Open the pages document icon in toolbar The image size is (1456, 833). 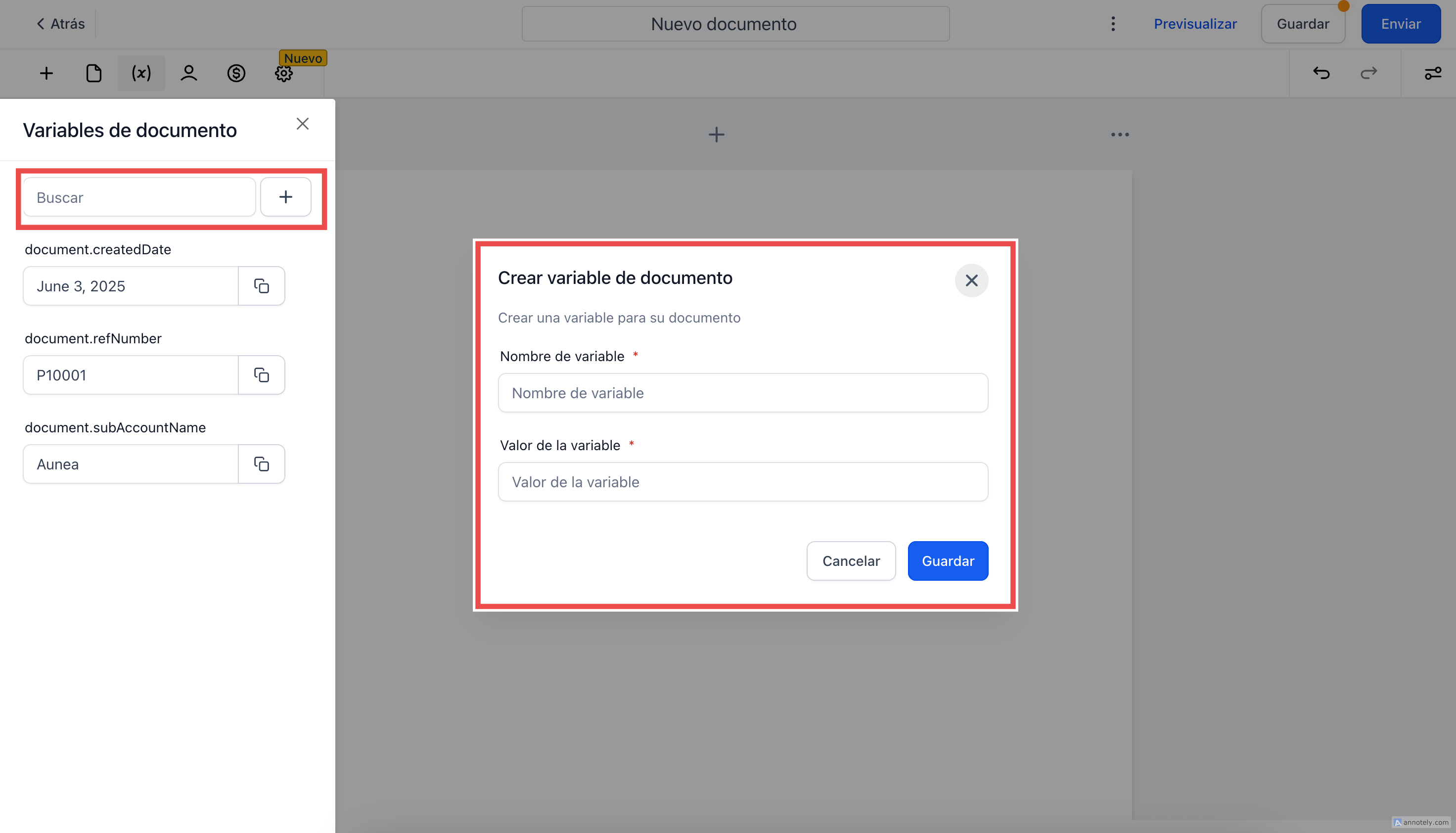(x=94, y=73)
